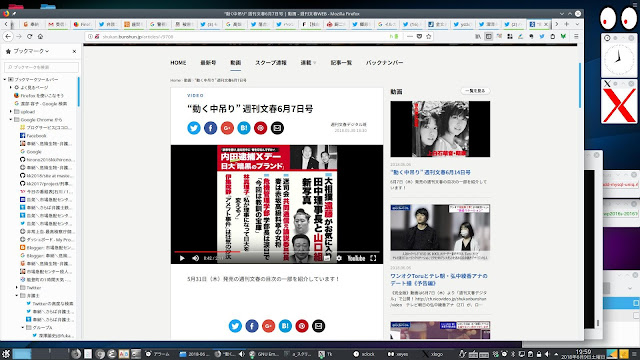640x360 pixels.
Task: Open the ワンオクToruとテレ朝 article link
Action: (x=439, y=279)
